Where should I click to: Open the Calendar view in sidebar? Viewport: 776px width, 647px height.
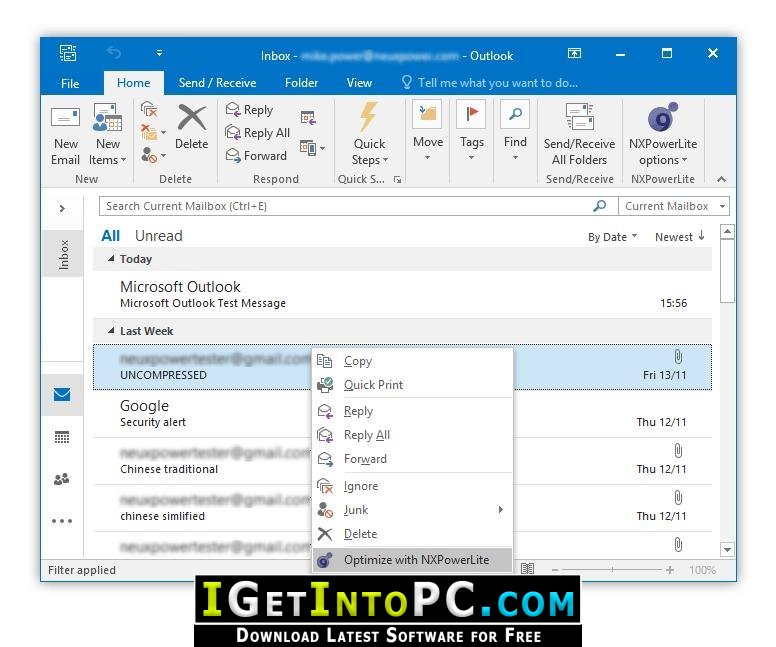point(62,437)
